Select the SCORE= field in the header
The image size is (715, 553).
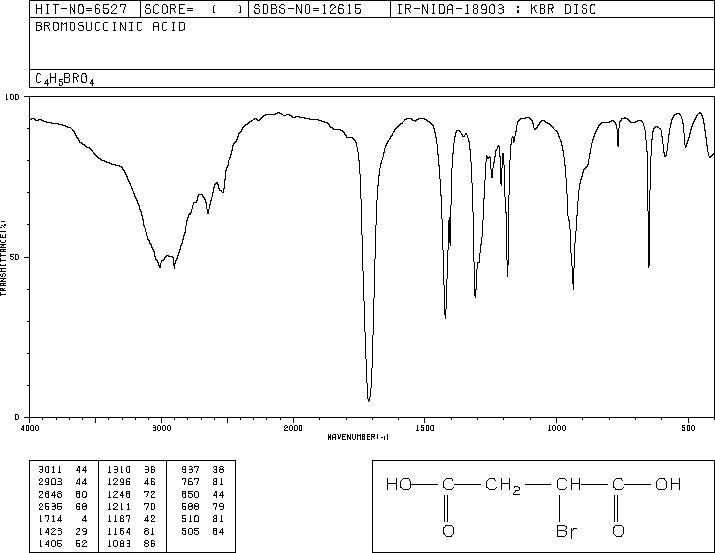[x=193, y=9]
